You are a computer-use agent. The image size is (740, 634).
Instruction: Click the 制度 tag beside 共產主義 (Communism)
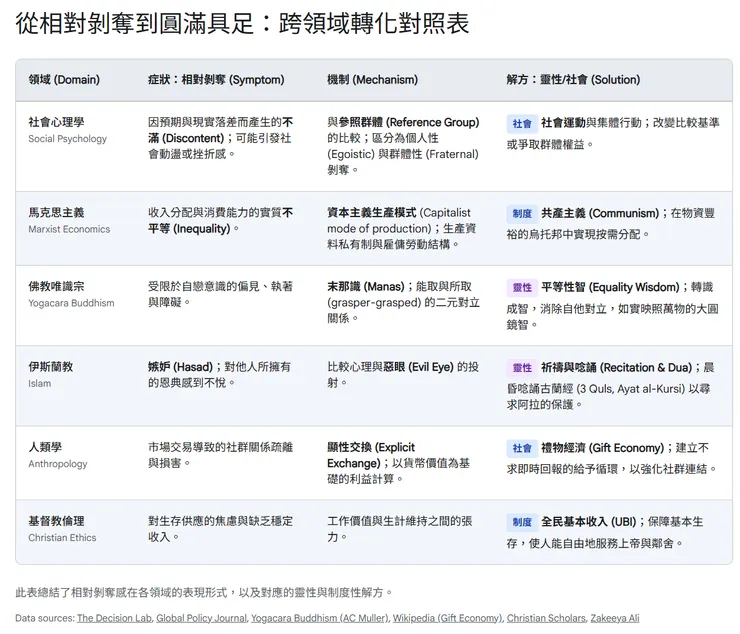[x=522, y=213]
